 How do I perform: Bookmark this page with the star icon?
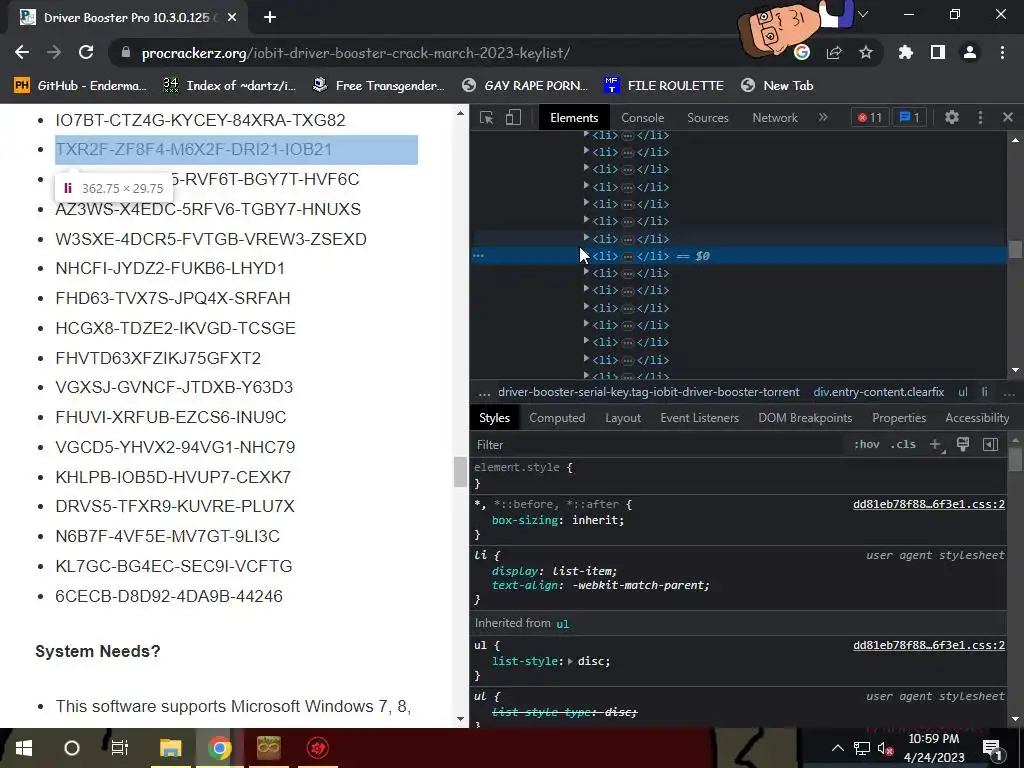pos(866,52)
